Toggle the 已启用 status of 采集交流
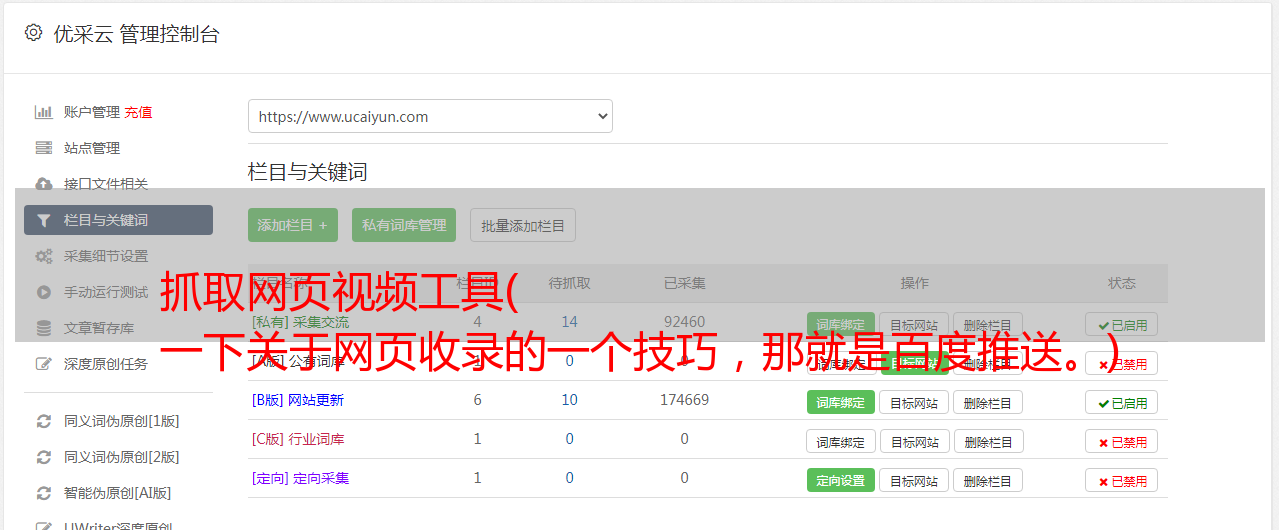The image size is (1279, 530). pos(1122,324)
